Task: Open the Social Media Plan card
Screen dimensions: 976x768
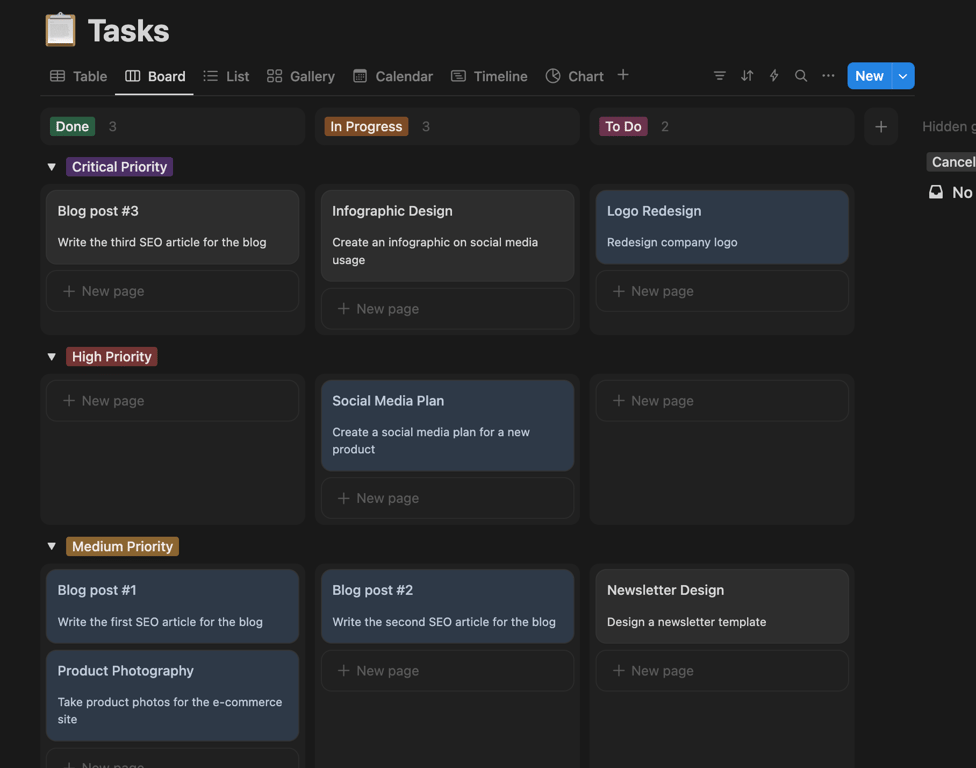Action: [x=447, y=424]
